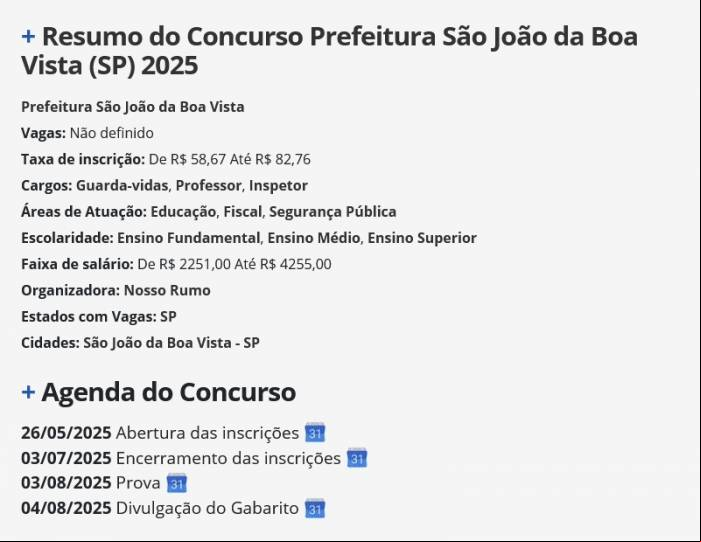Click the Resumo do Concurso Prefeitura heading
This screenshot has width=701, height=542.
tap(329, 51)
